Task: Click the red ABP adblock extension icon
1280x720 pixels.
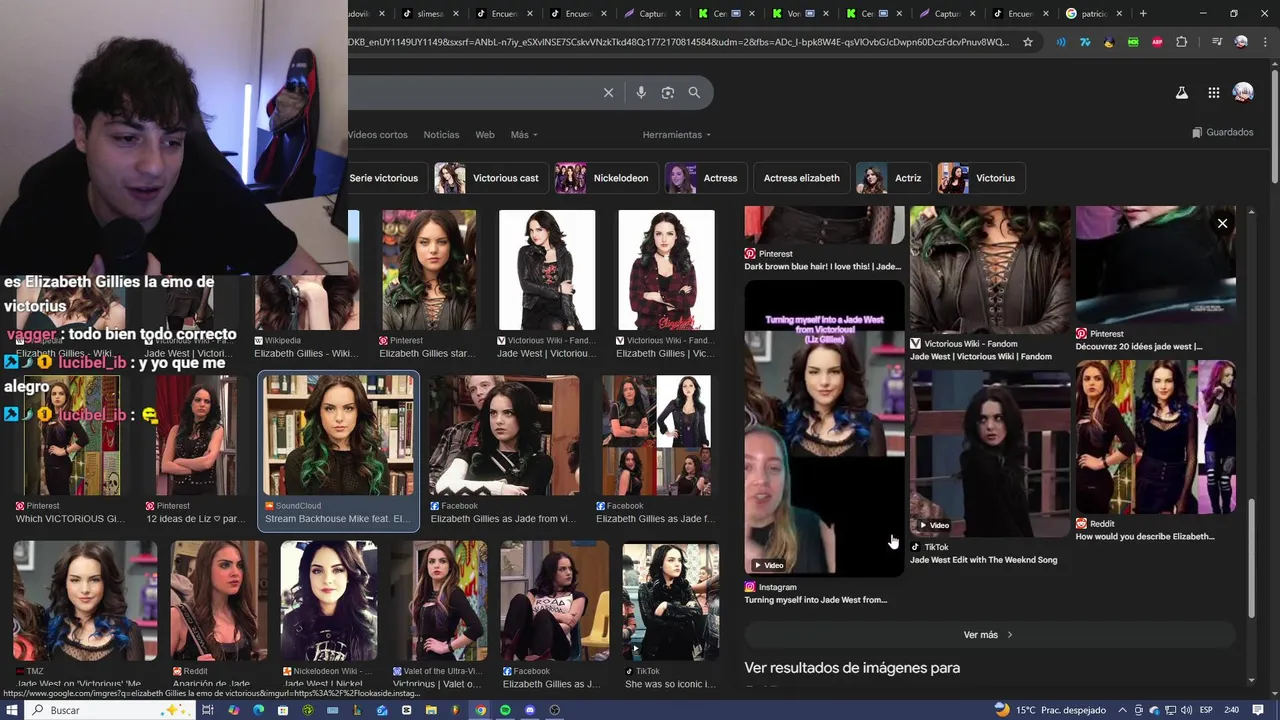Action: pyautogui.click(x=1157, y=42)
